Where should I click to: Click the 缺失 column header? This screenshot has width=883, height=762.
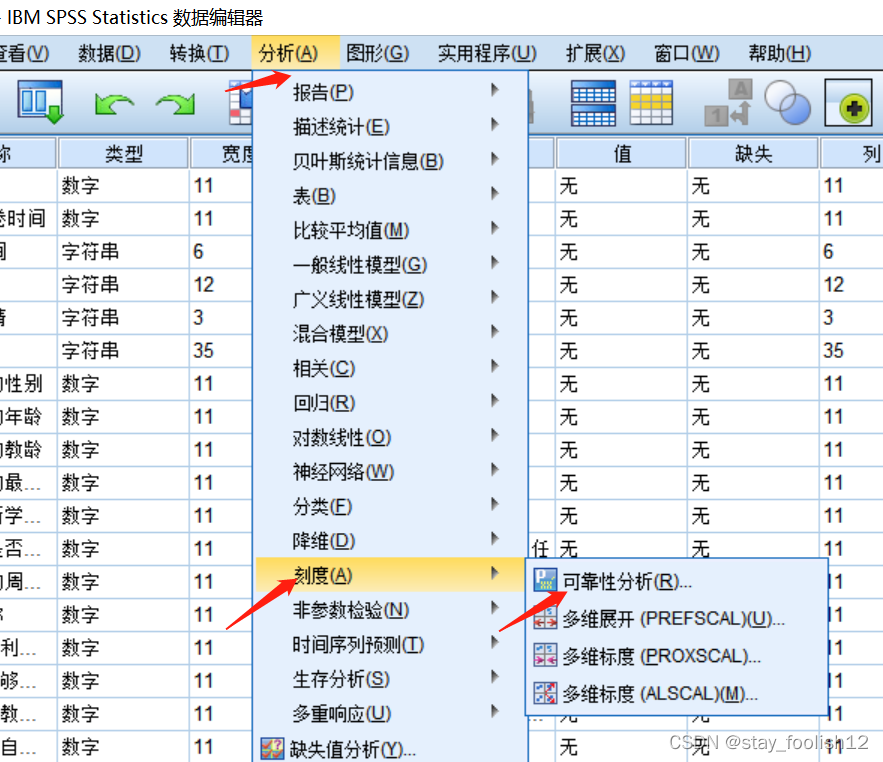click(753, 153)
